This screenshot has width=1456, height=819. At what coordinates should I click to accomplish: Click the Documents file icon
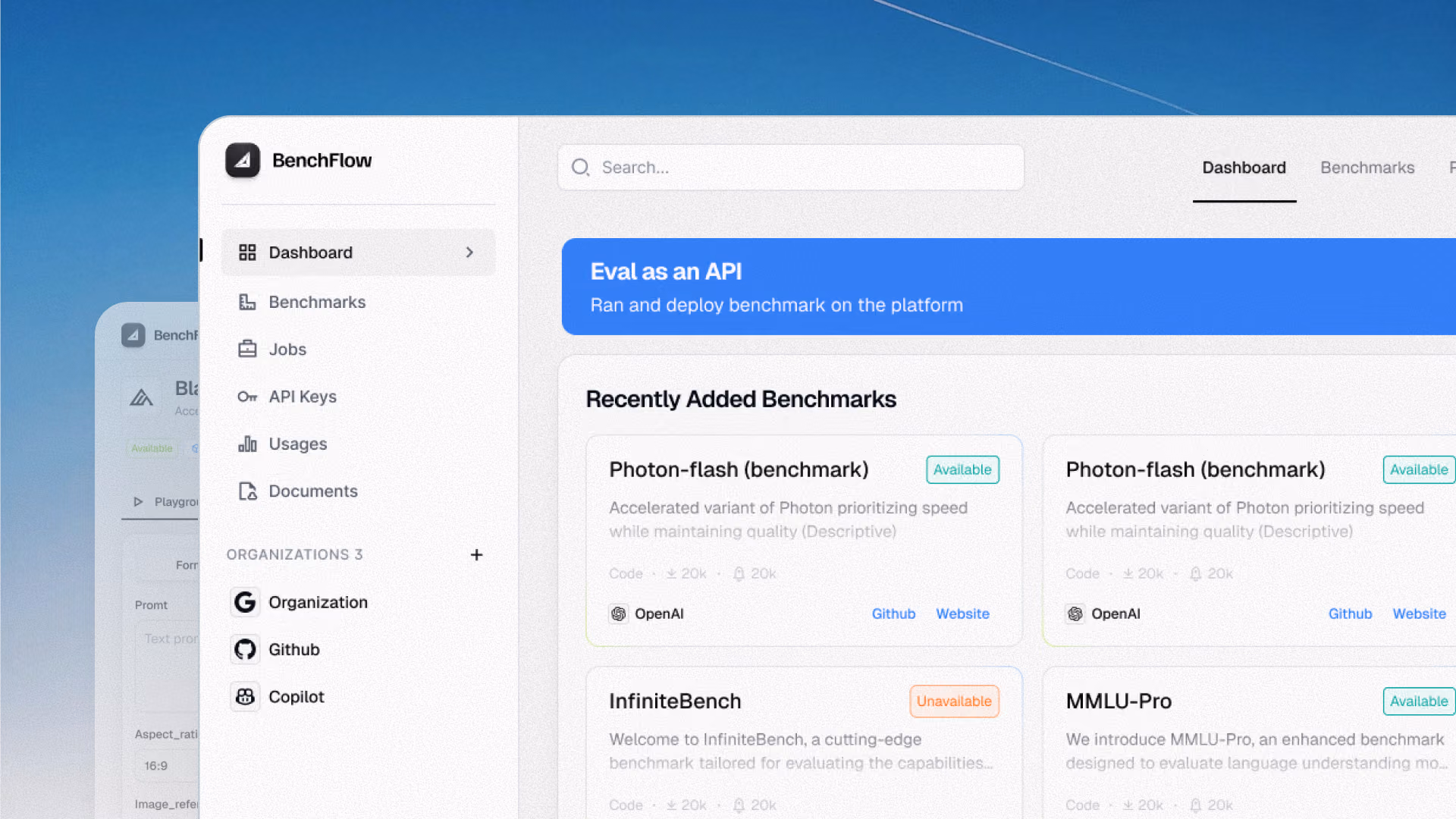pos(247,491)
